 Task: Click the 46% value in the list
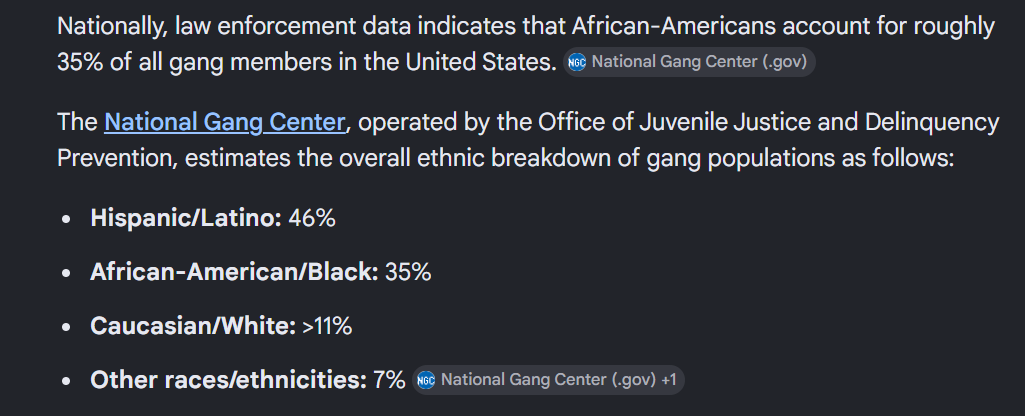pyautogui.click(x=312, y=218)
